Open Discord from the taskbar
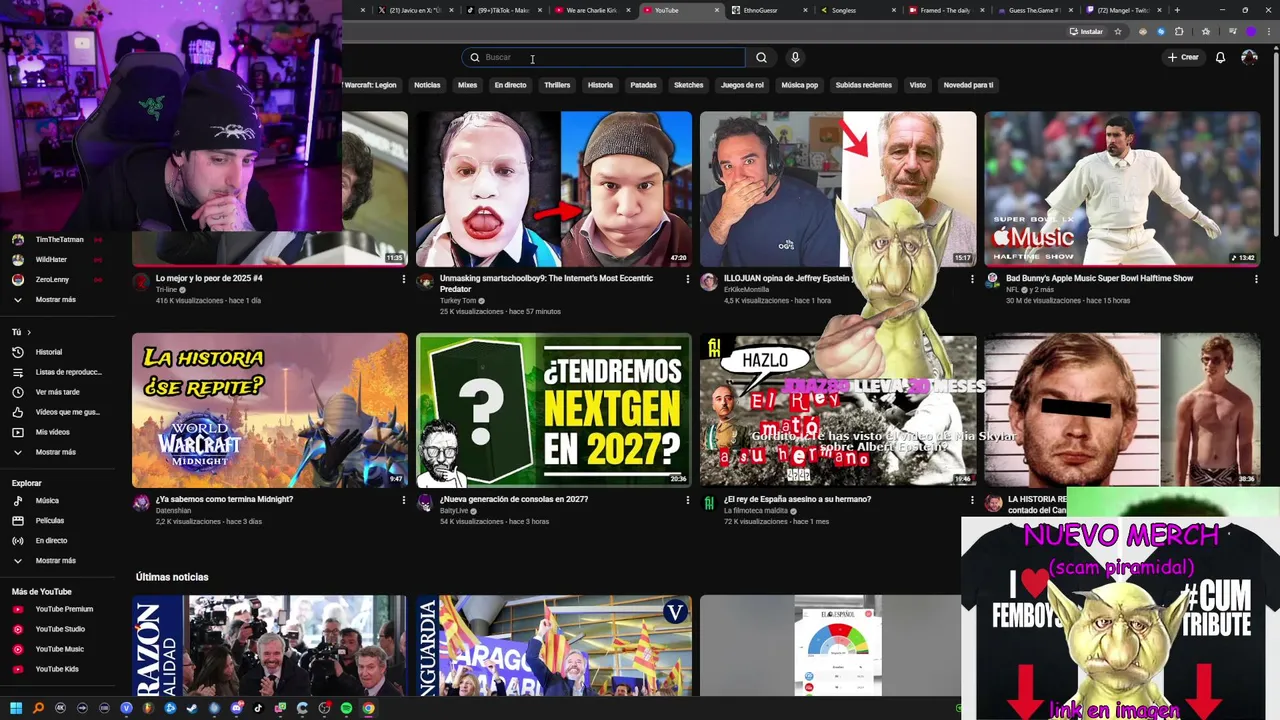The height and width of the screenshot is (720, 1280). click(x=236, y=708)
